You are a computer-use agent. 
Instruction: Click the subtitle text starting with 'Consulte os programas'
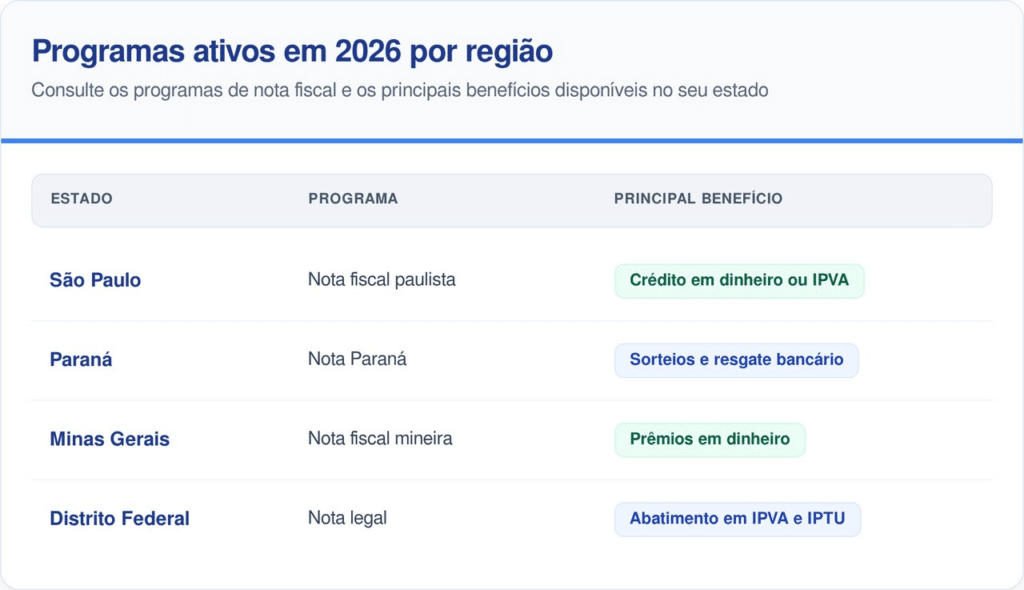(x=399, y=90)
